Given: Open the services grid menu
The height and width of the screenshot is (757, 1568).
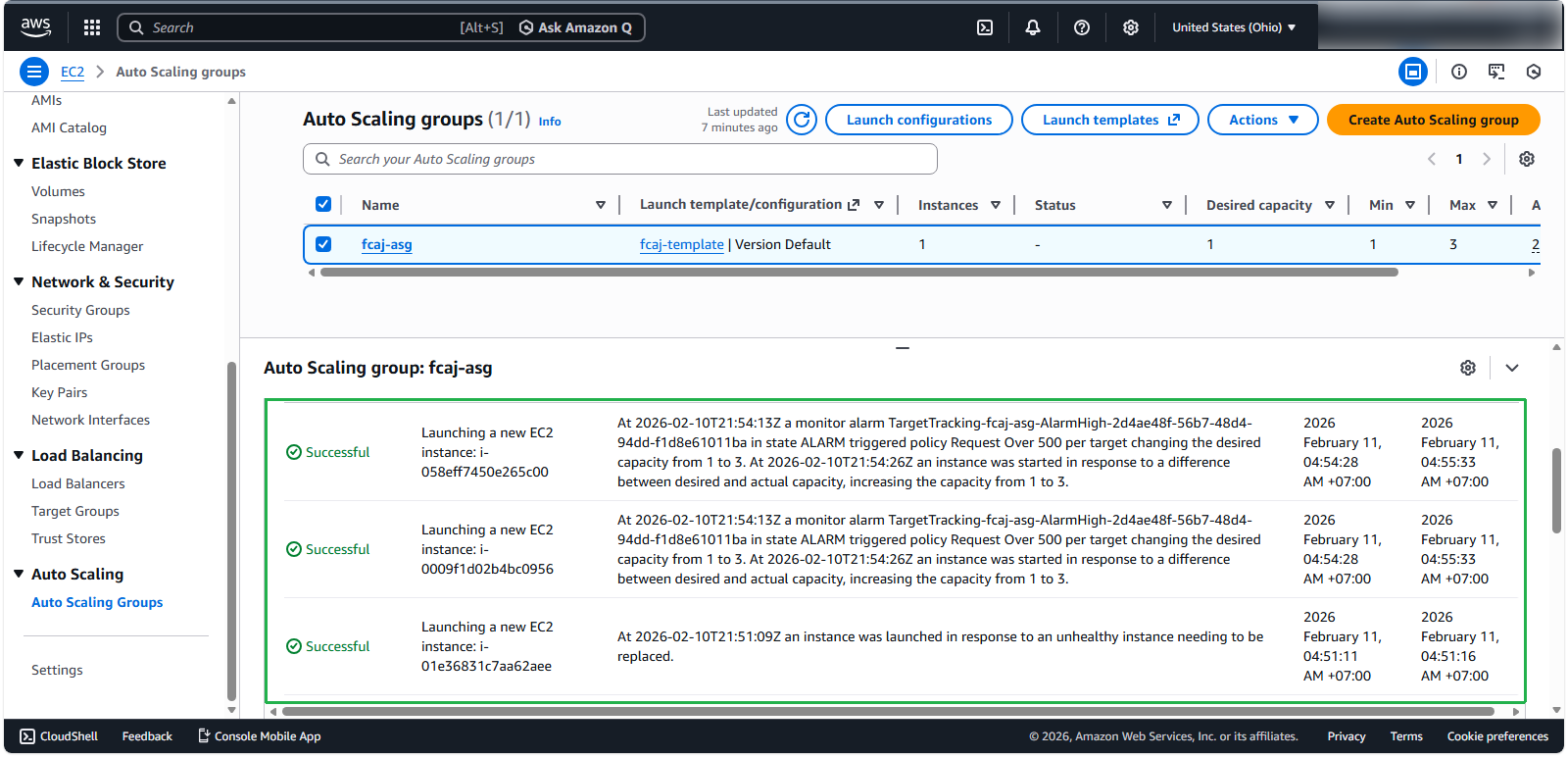Looking at the screenshot, I should 92,27.
